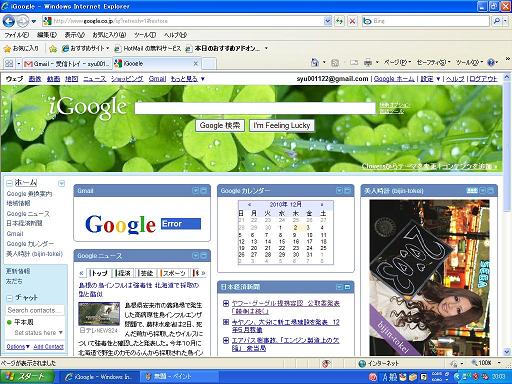
Task: Expand the first 日本経済新聞 headline plus icon
Action: point(226,303)
